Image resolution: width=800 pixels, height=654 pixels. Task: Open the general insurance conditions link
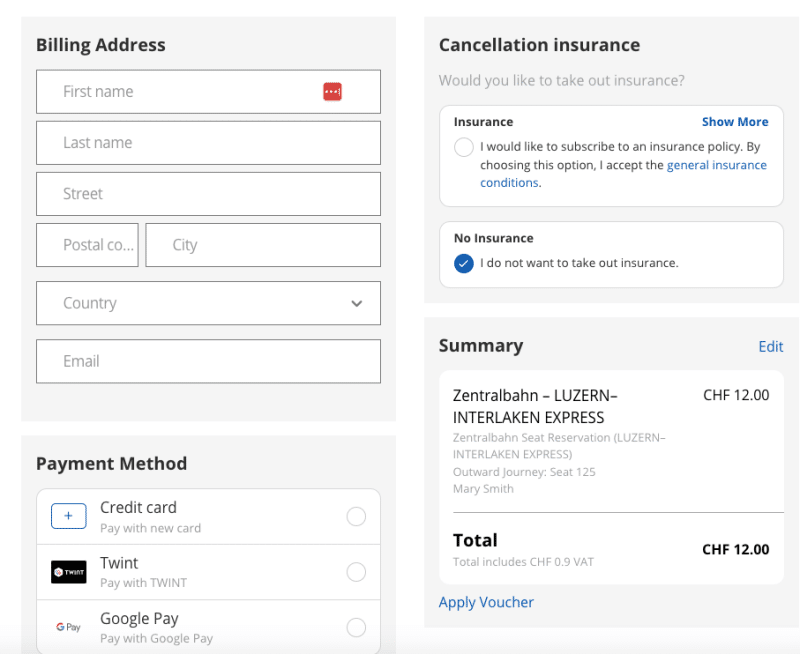716,165
